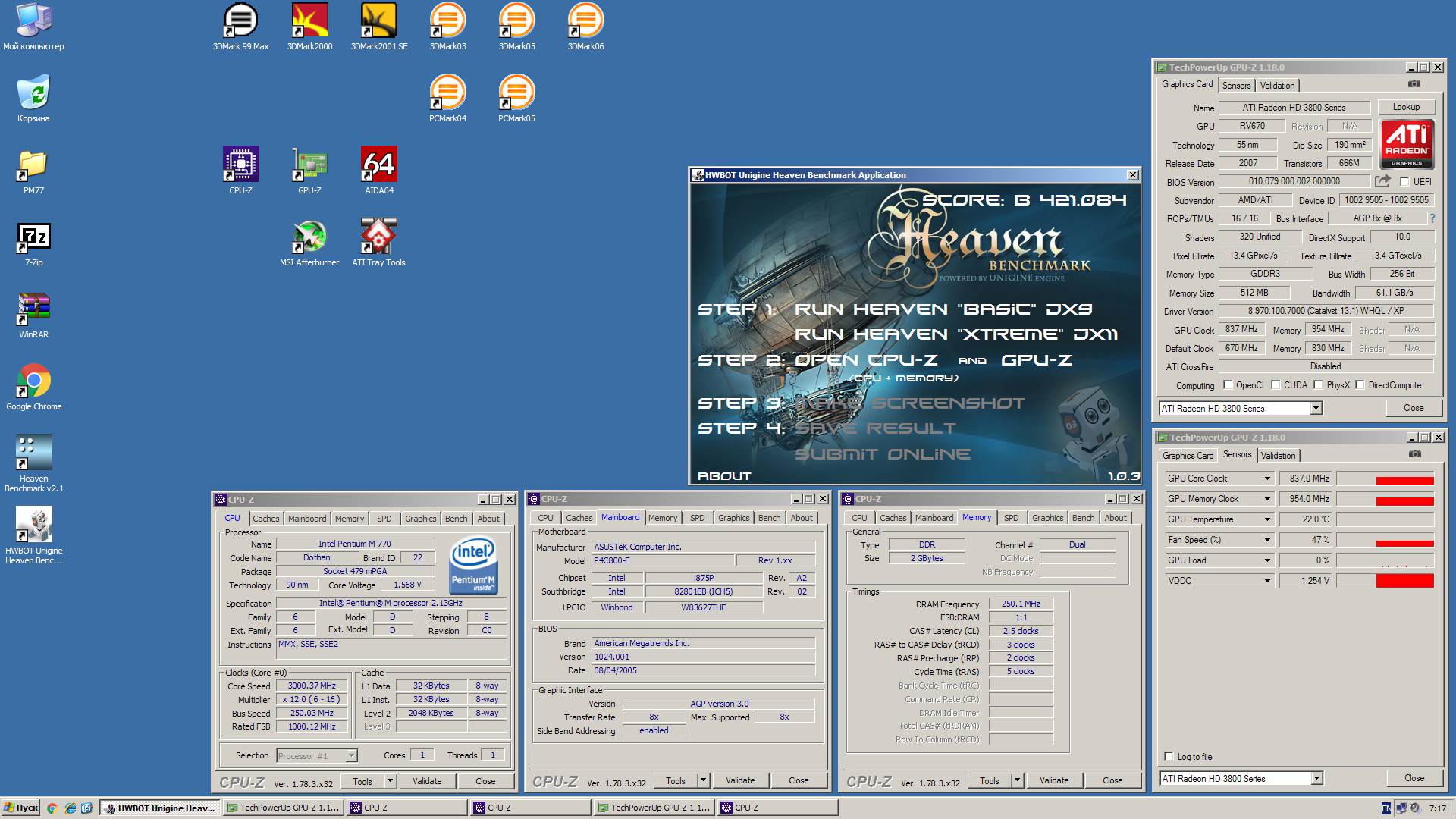Open the 3DMark2001 SE desktop shortcut

(x=379, y=27)
